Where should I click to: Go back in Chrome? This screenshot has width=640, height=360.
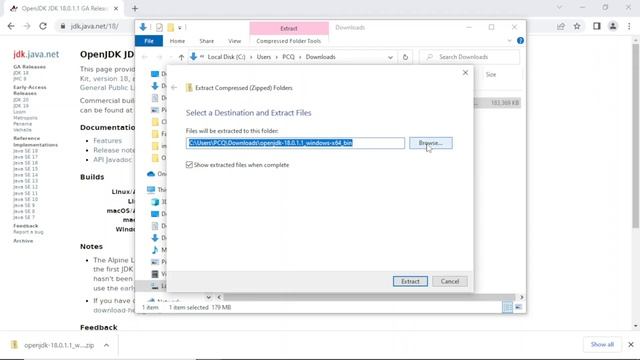[11, 26]
